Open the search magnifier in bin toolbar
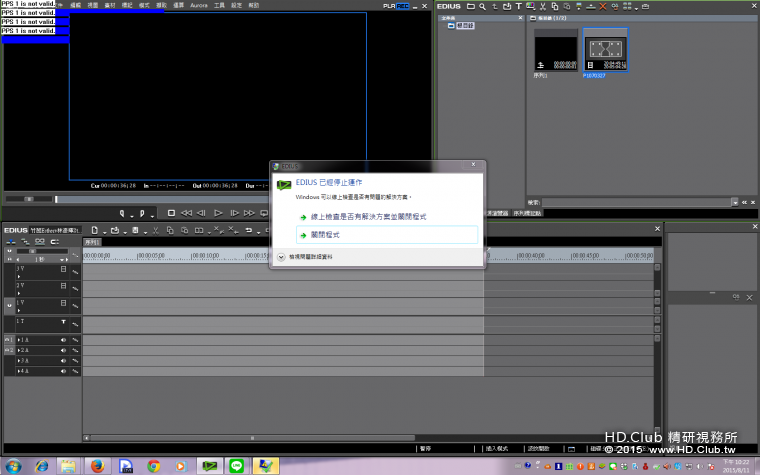The image size is (760, 475). [482, 6]
